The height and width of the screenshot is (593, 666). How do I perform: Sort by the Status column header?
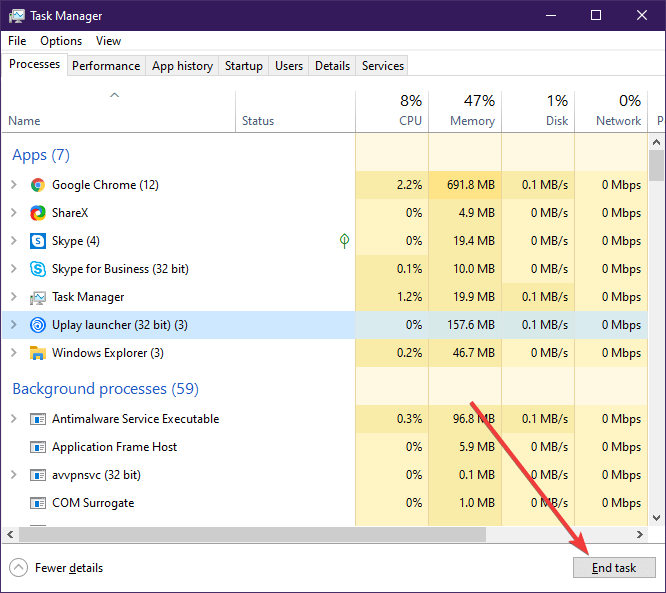[295, 111]
